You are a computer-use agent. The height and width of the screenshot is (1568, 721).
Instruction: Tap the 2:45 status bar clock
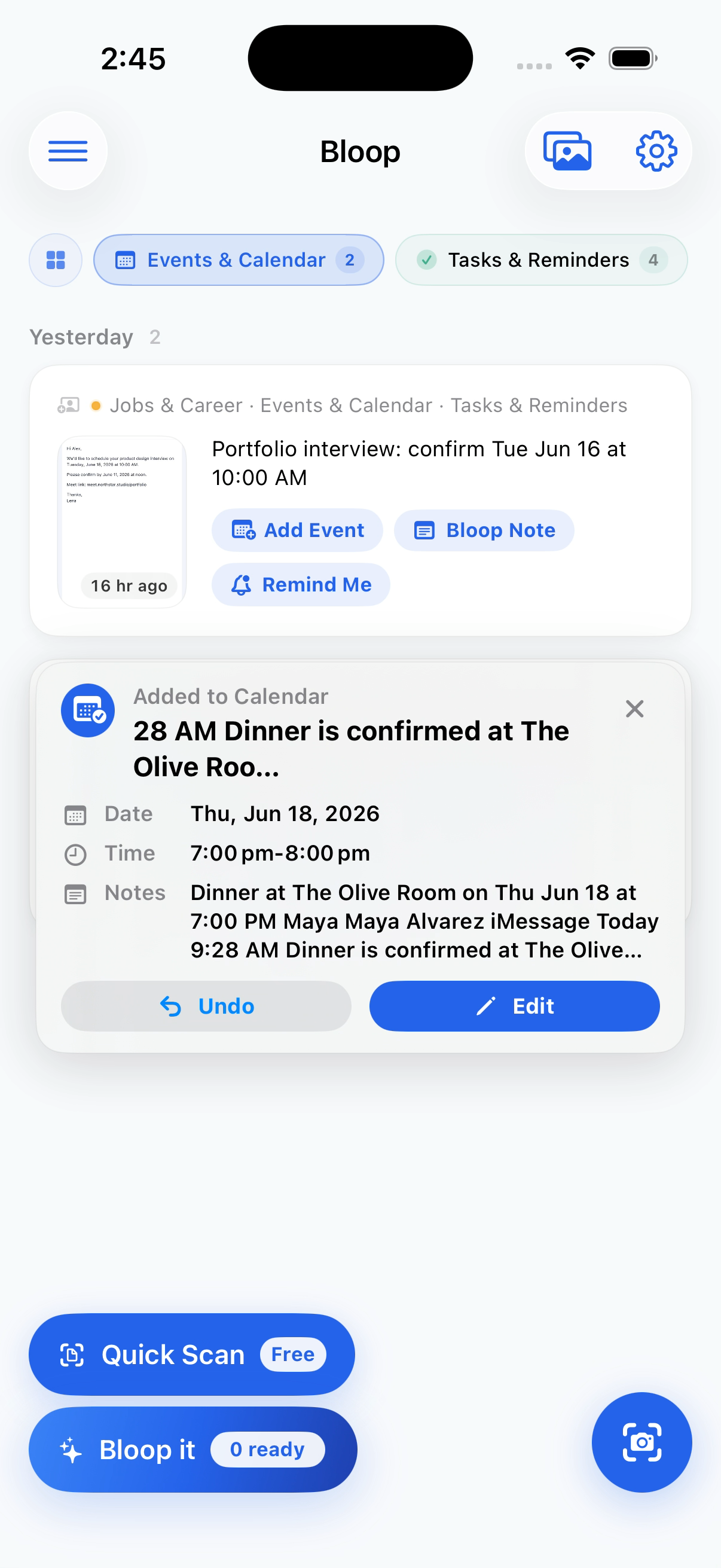(133, 59)
